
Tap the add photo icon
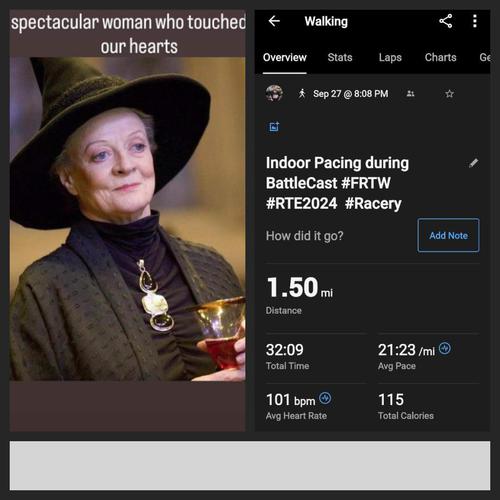274,126
